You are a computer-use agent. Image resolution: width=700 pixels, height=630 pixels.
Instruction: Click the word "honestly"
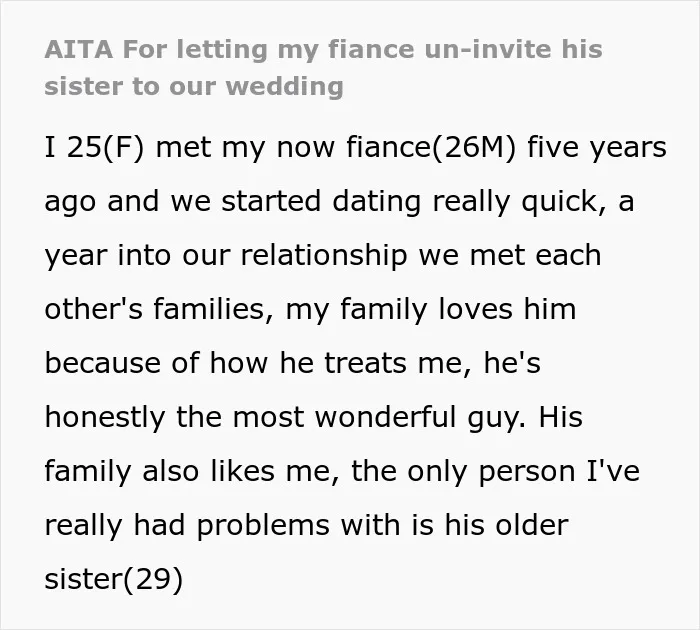click(105, 417)
